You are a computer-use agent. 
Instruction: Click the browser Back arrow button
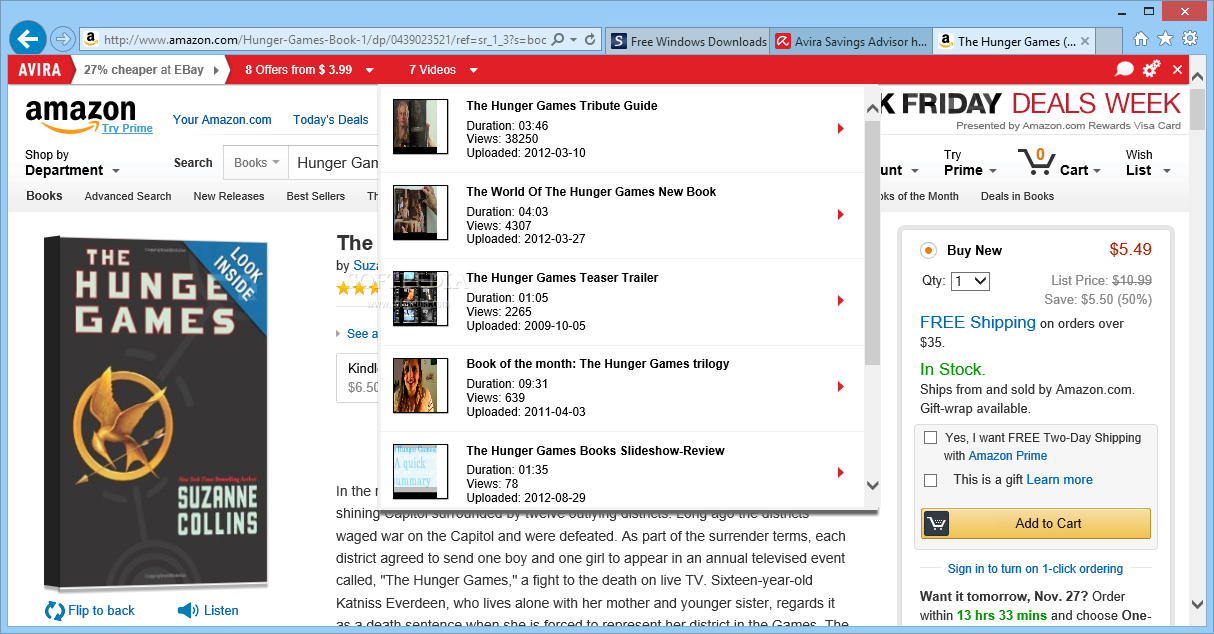pos(28,39)
